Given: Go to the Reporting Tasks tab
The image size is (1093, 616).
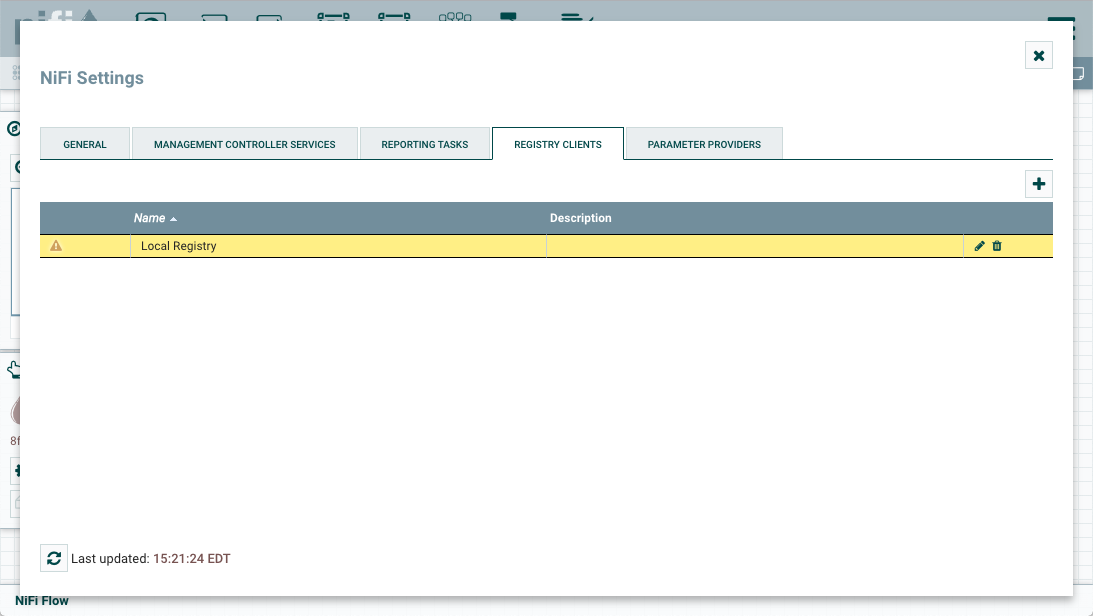Looking at the screenshot, I should click(425, 144).
